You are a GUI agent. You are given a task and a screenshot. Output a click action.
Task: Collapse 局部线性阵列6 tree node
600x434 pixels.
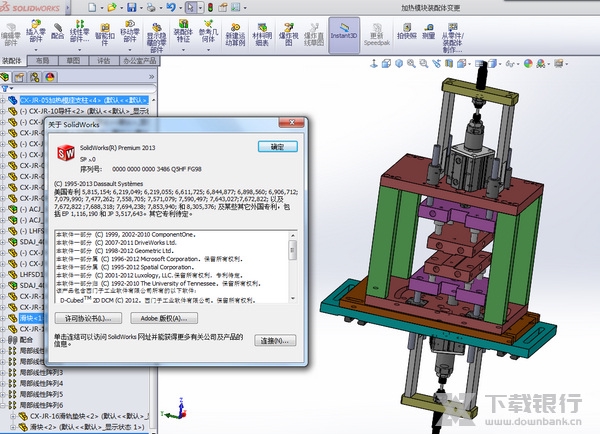(2, 405)
